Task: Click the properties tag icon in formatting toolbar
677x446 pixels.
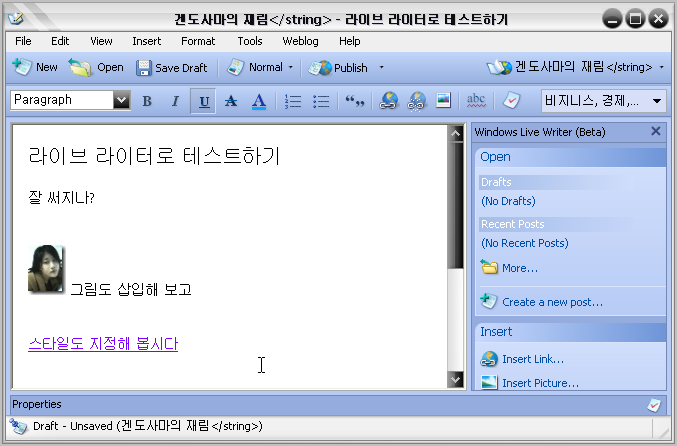Action: point(512,100)
